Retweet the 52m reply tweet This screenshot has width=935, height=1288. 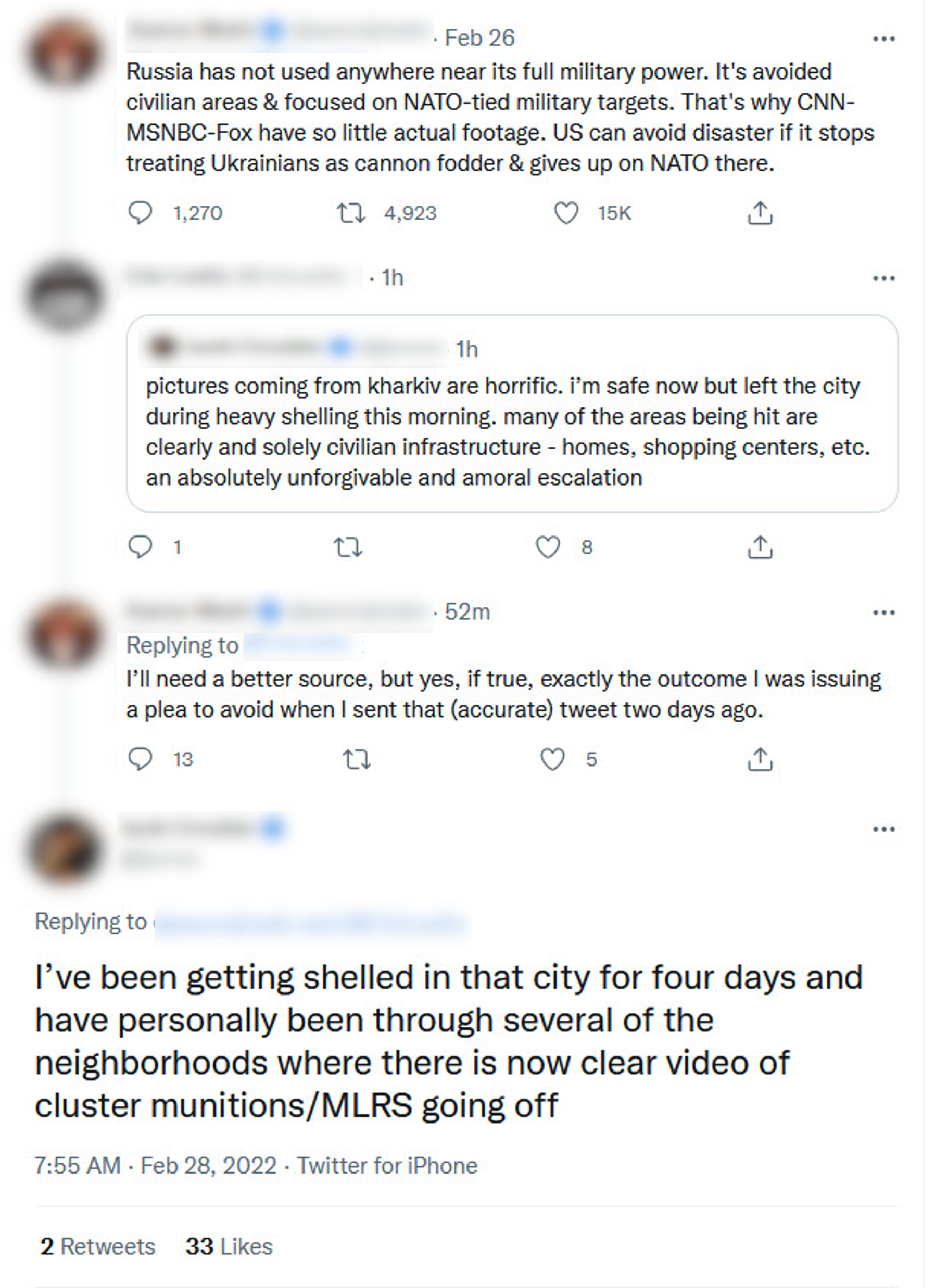point(357,759)
